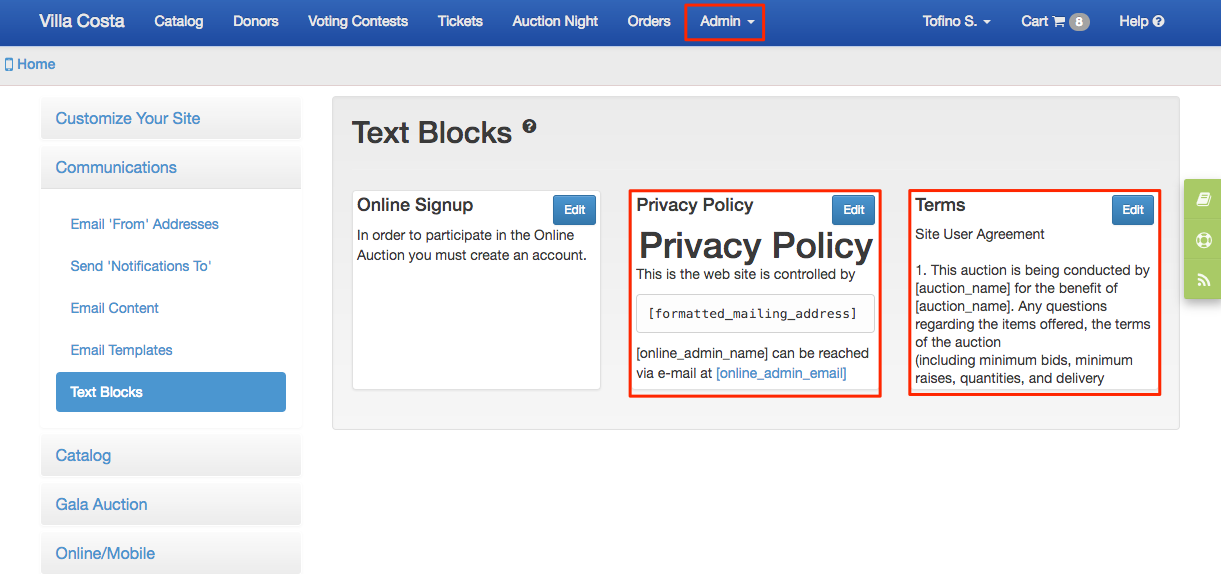Open the Admin dropdown menu
Viewport: 1221px width, 574px height.
[727, 21]
